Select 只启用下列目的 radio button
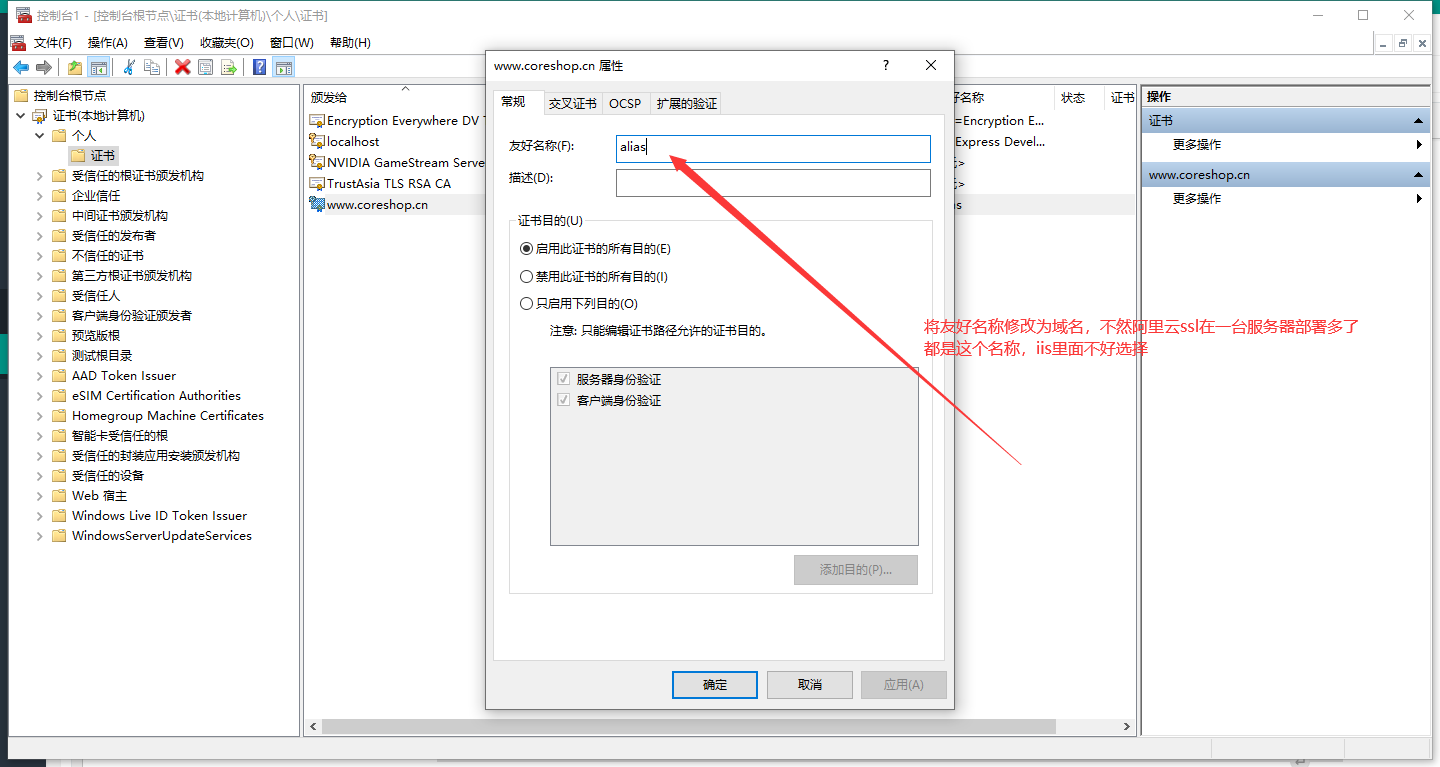1440x767 pixels. [x=527, y=304]
